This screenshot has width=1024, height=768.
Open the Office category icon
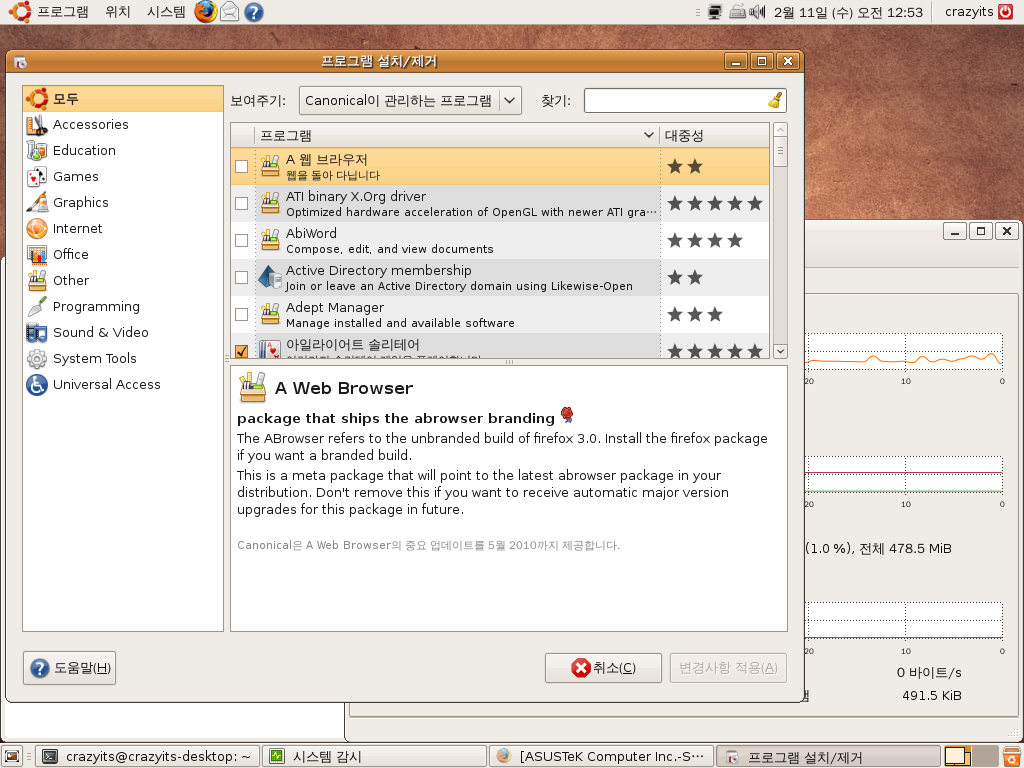[37, 255]
